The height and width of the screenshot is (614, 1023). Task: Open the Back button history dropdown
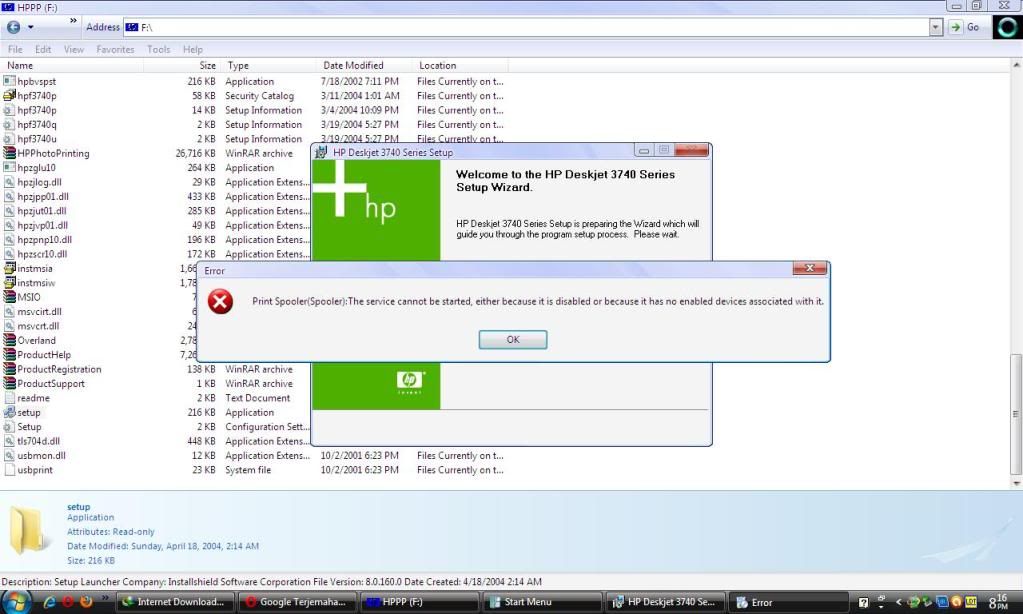[31, 27]
